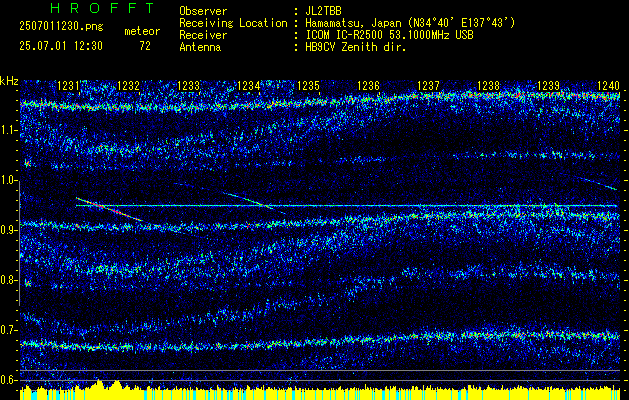Image resolution: width=629 pixels, height=400 pixels.
Task: Click the horizontal cyan carrier line
Action: coord(346,205)
